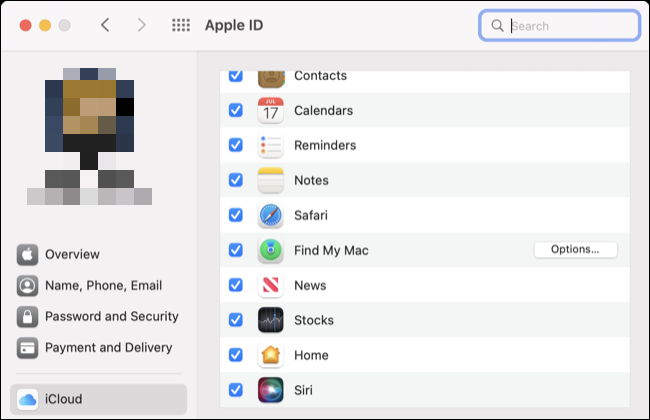
Task: Click the Find My Mac label
Action: pyautogui.click(x=331, y=250)
